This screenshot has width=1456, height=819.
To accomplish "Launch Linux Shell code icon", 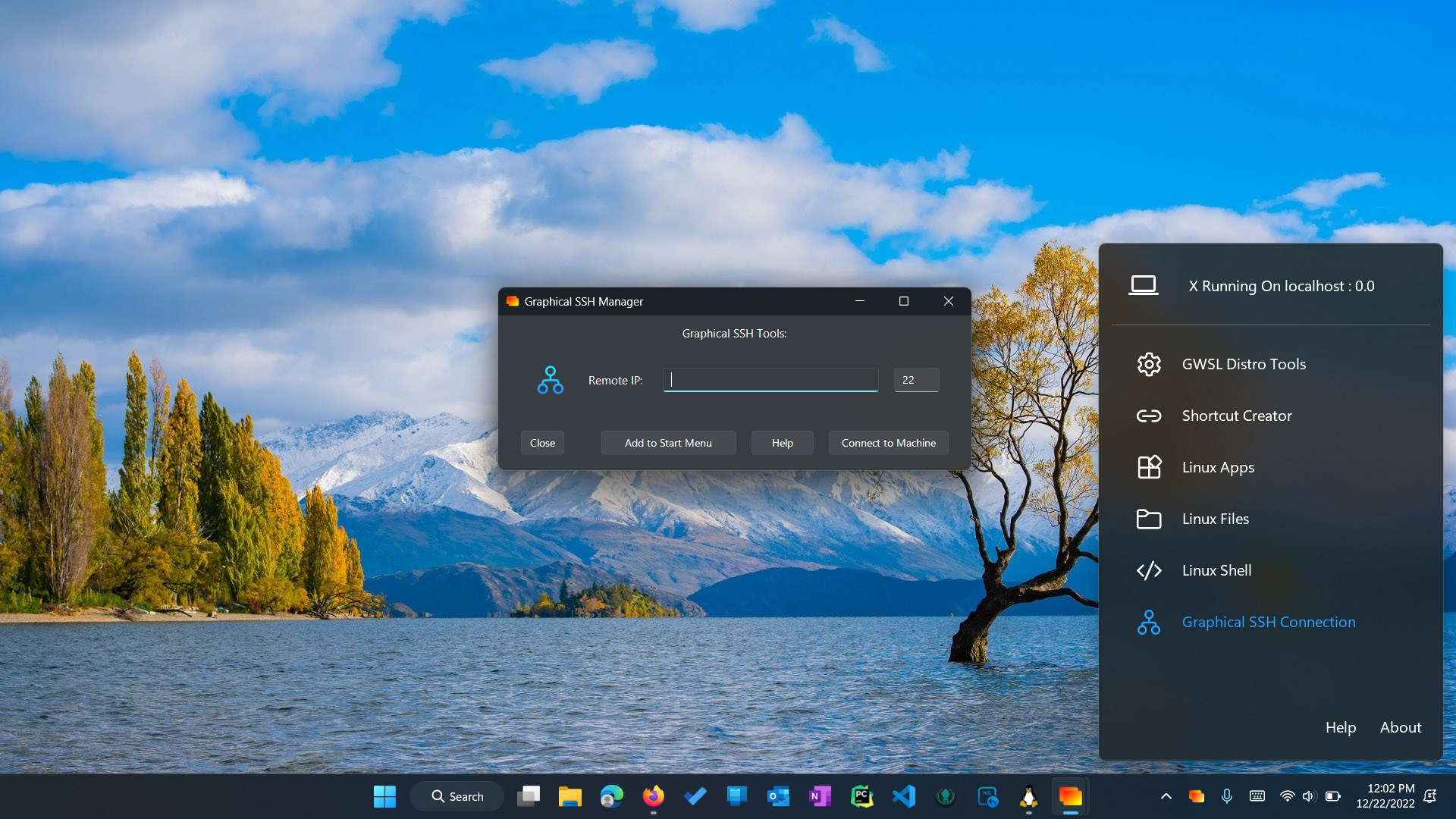I will click(x=1148, y=570).
